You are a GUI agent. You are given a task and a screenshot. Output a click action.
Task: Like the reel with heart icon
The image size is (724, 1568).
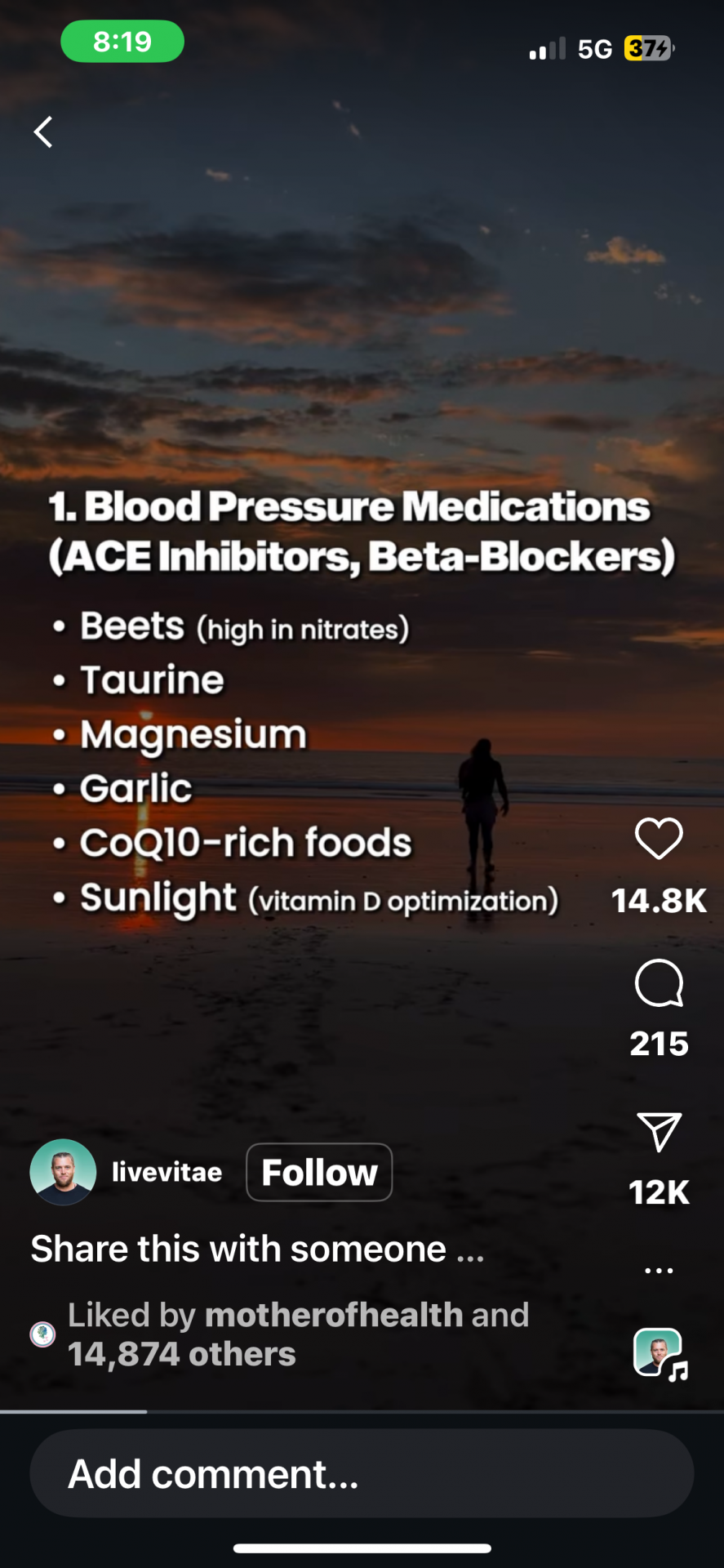[659, 839]
